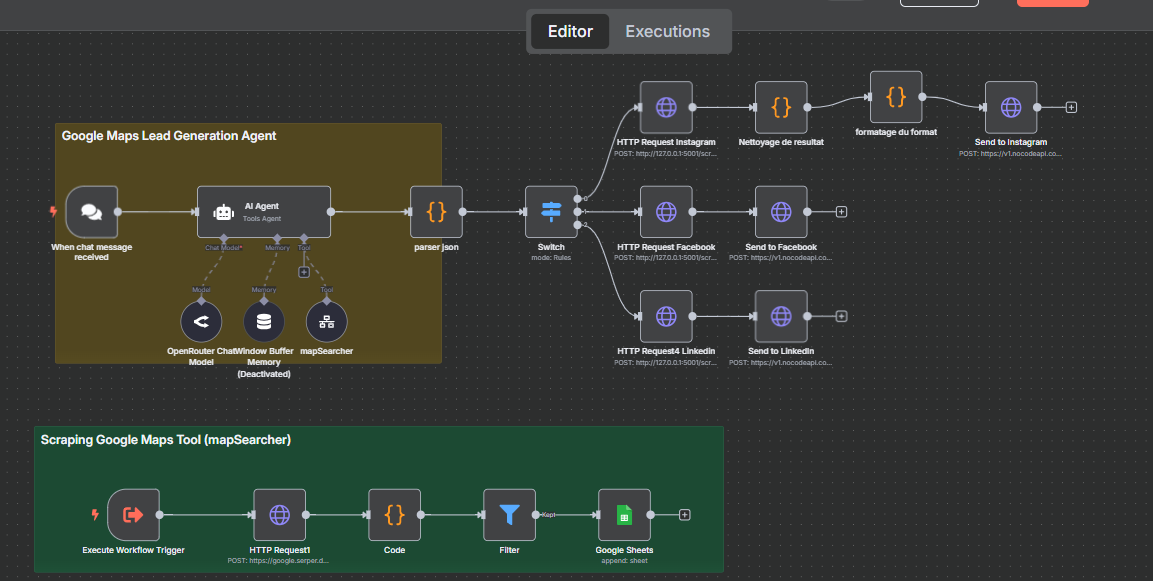Viewport: 1153px width, 581px height.
Task: Click the AI Agent Memory connector
Action: (x=277, y=238)
